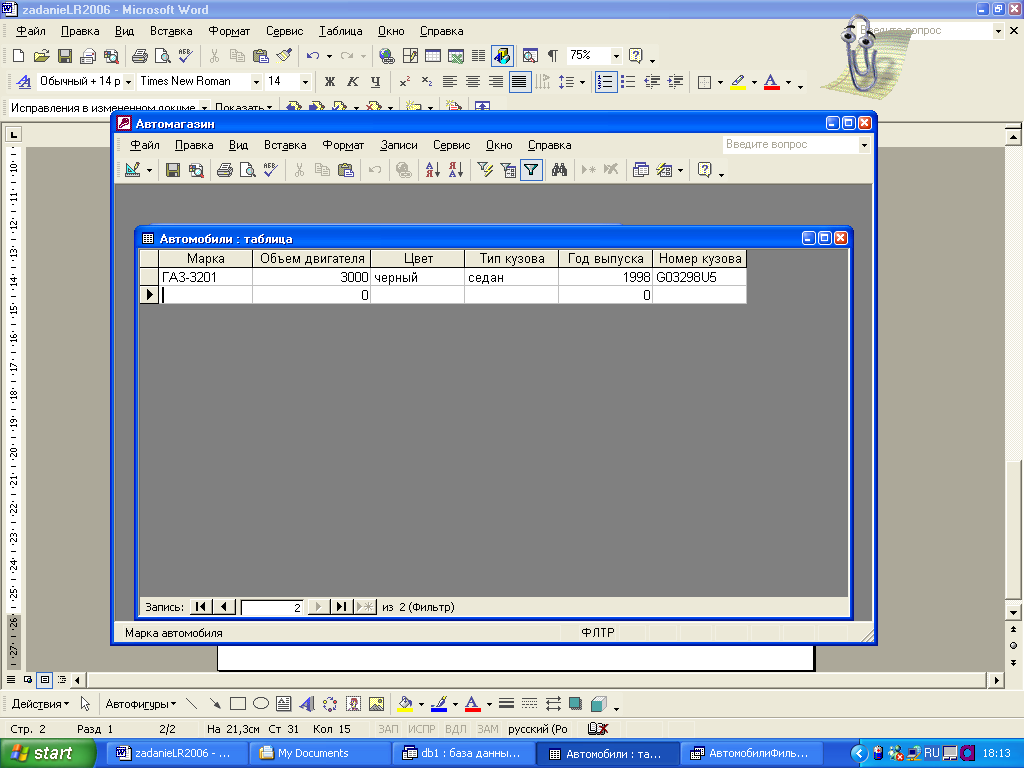
Task: Click Access Save icon
Action: click(172, 170)
